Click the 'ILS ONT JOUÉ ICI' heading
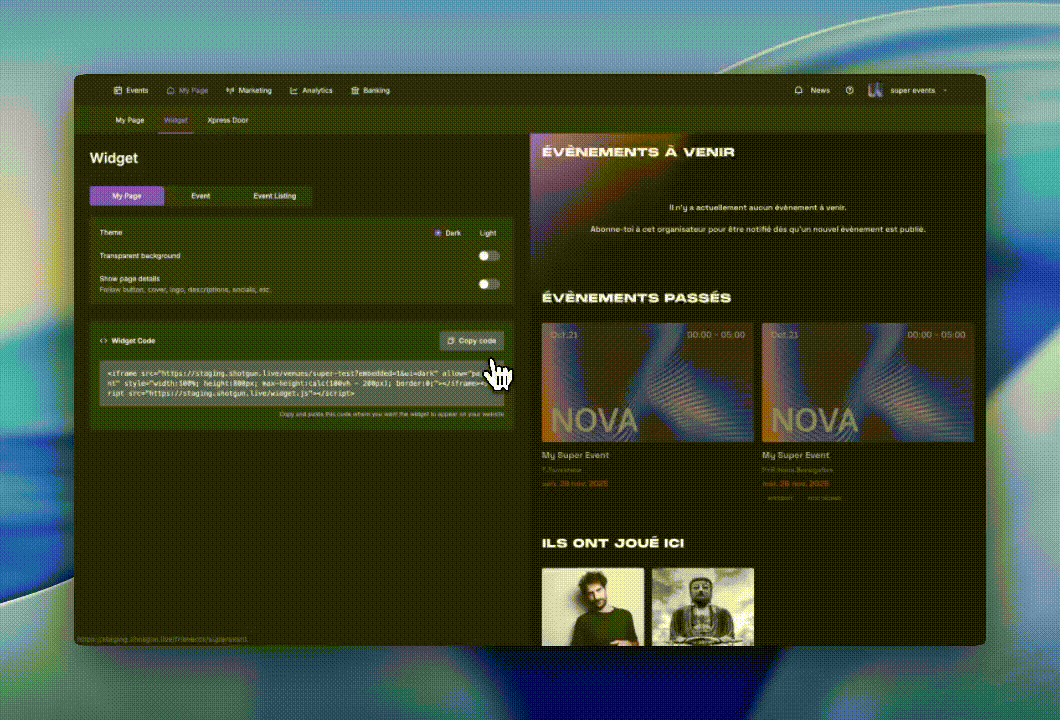 612,544
